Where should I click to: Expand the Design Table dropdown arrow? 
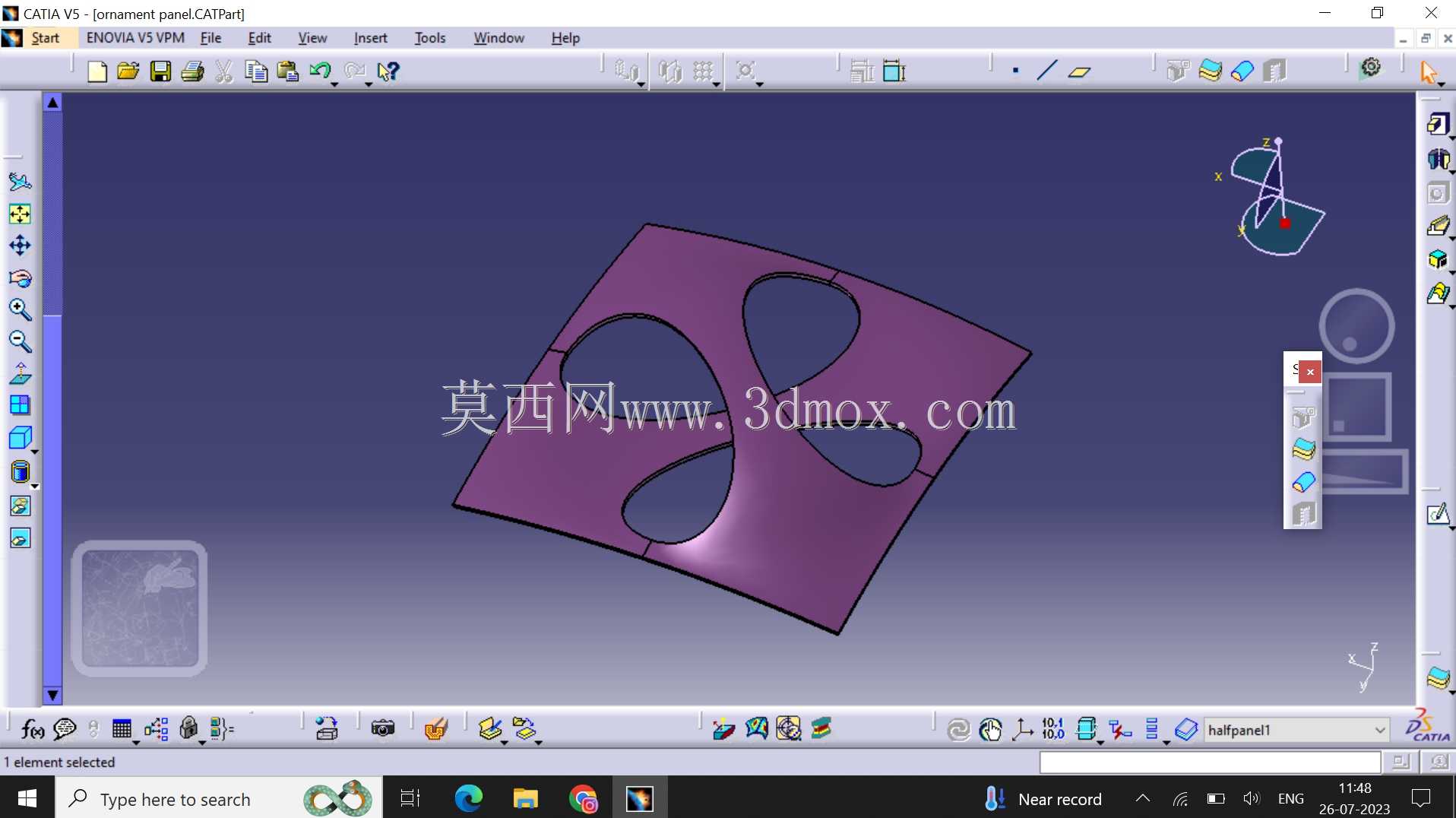136,742
